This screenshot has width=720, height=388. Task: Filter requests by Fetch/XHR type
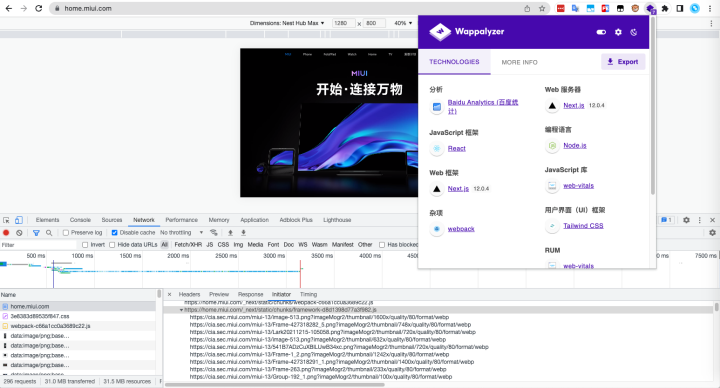pos(188,245)
